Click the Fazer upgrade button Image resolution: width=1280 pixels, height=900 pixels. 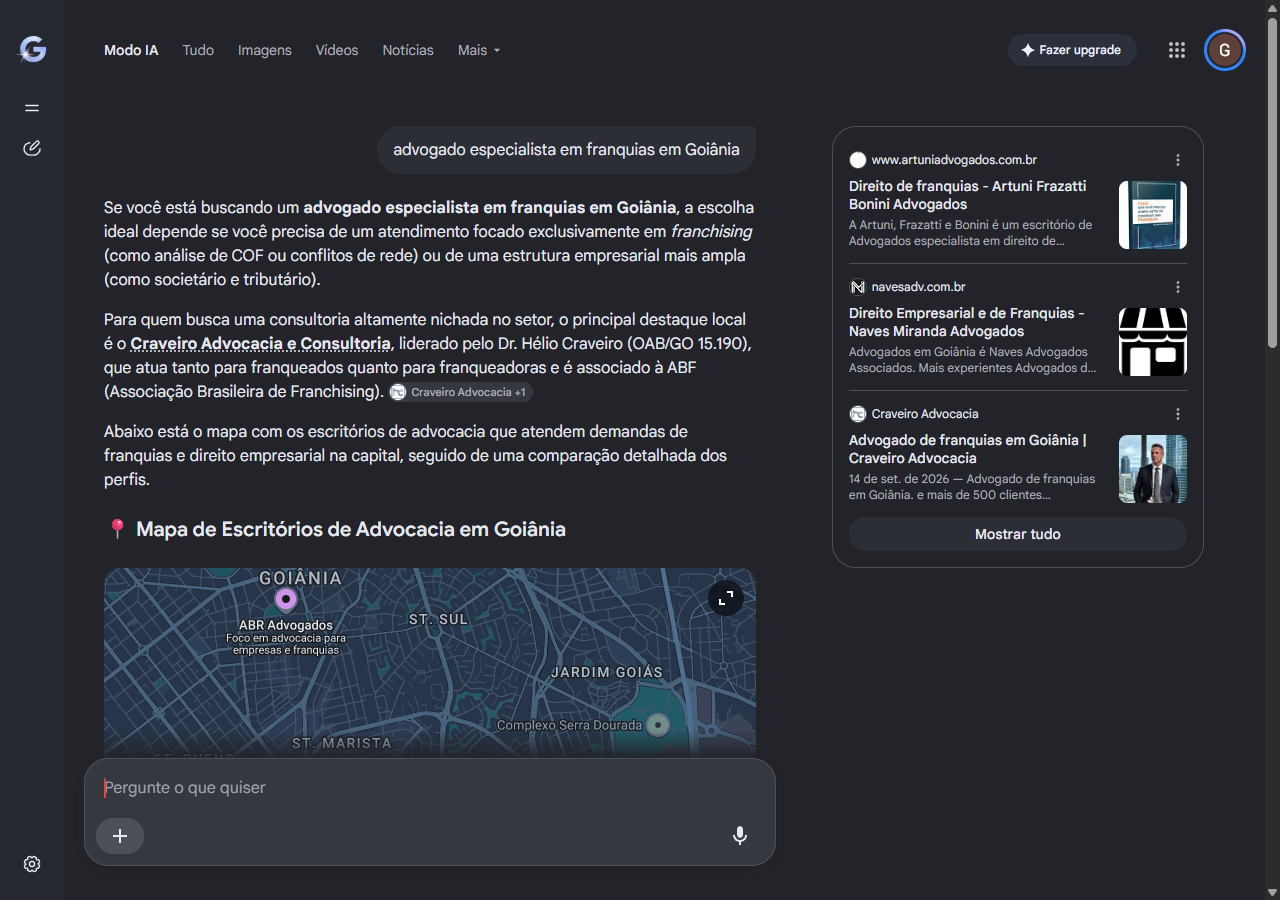tap(1072, 50)
